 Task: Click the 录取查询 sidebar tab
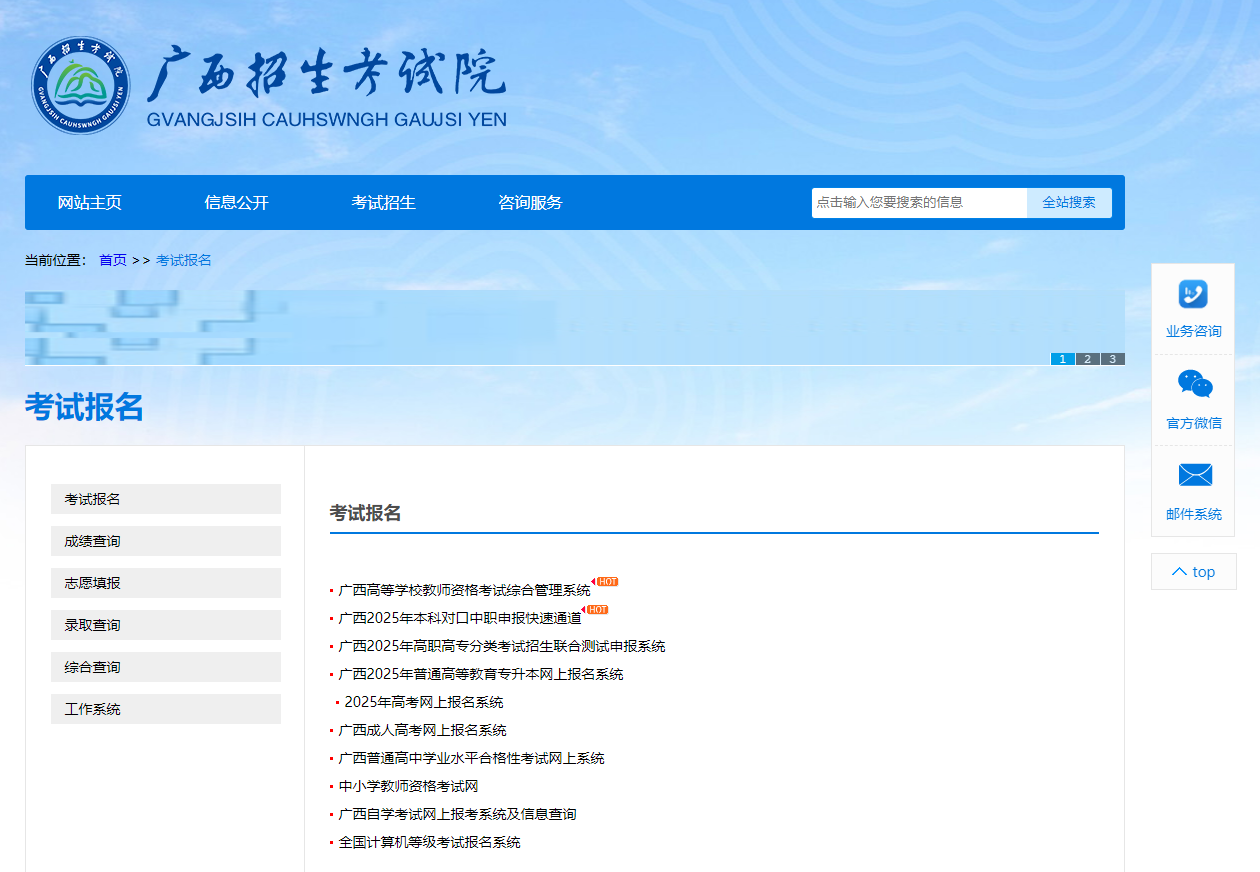[165, 625]
